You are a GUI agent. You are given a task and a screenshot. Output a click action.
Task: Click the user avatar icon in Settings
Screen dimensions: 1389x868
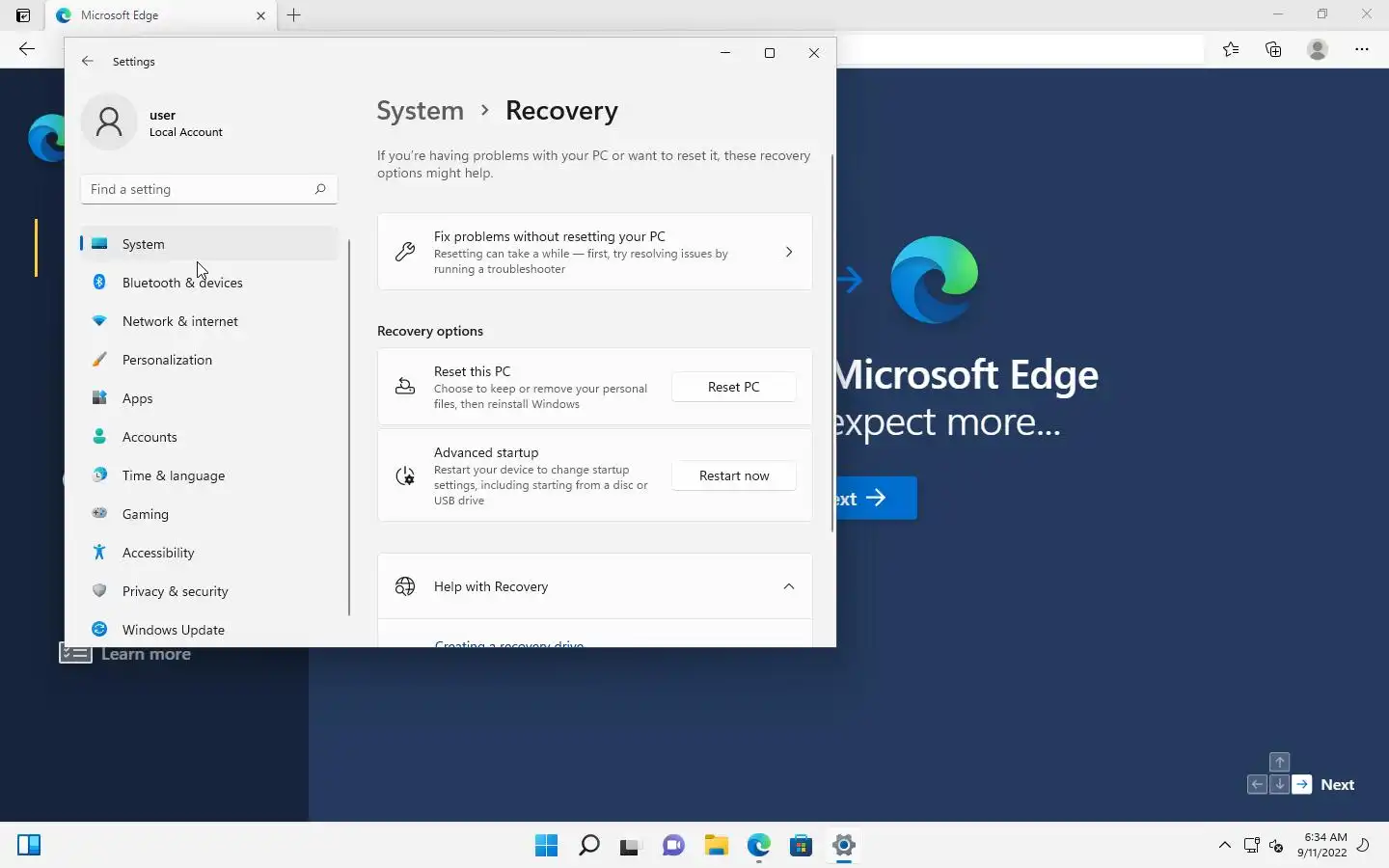coord(109,122)
